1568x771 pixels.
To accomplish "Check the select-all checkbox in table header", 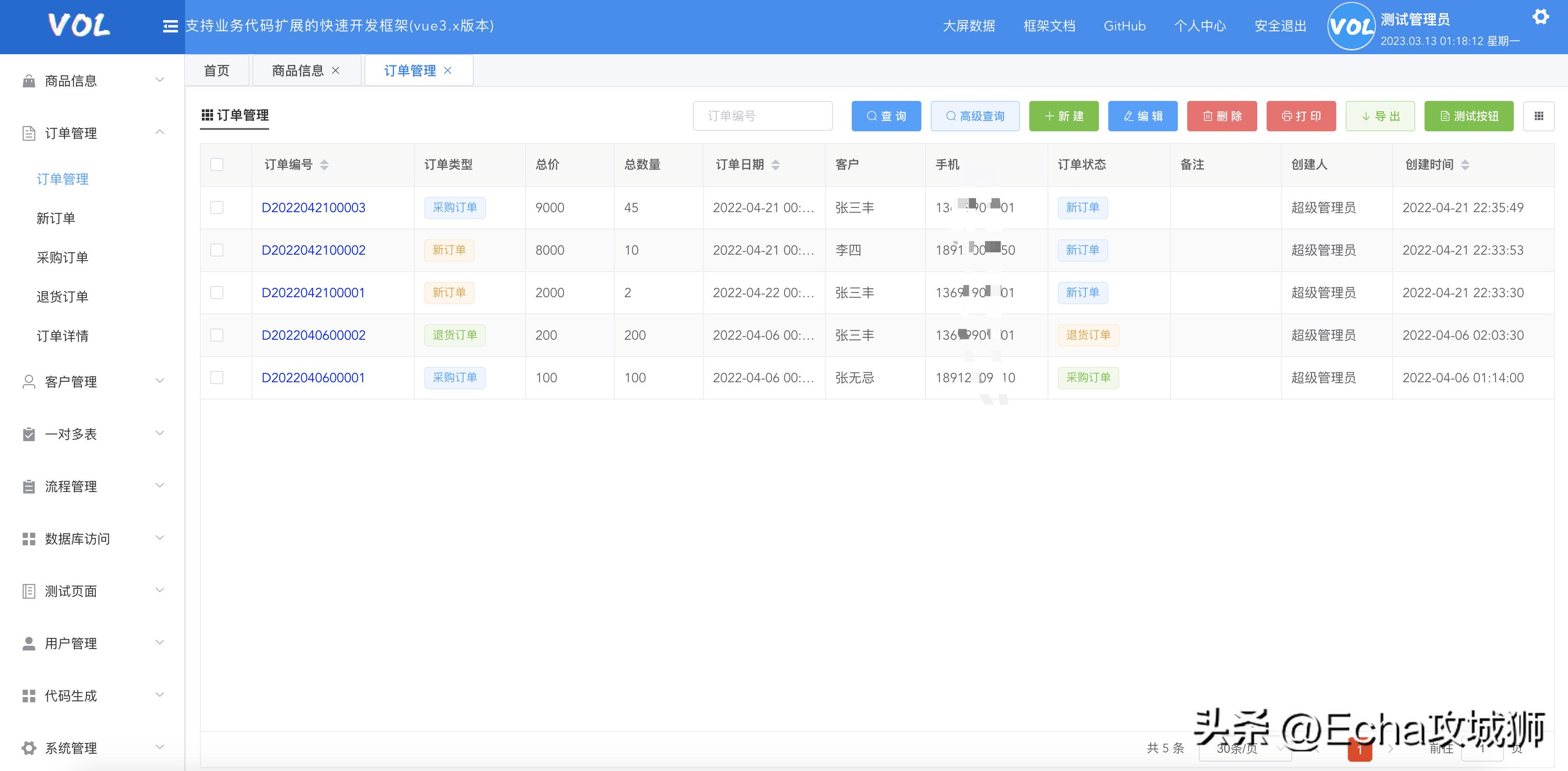I will tap(217, 164).
